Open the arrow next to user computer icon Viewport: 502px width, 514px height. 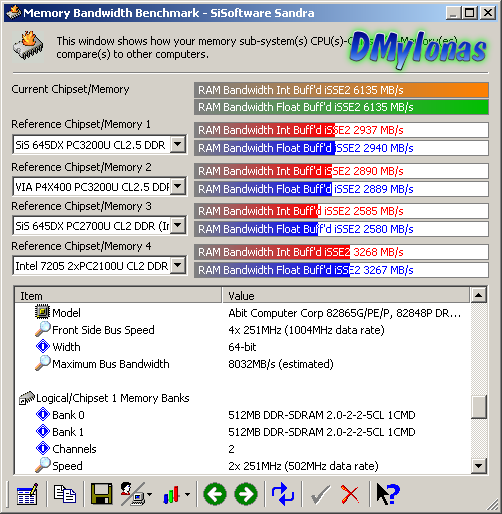point(149,494)
